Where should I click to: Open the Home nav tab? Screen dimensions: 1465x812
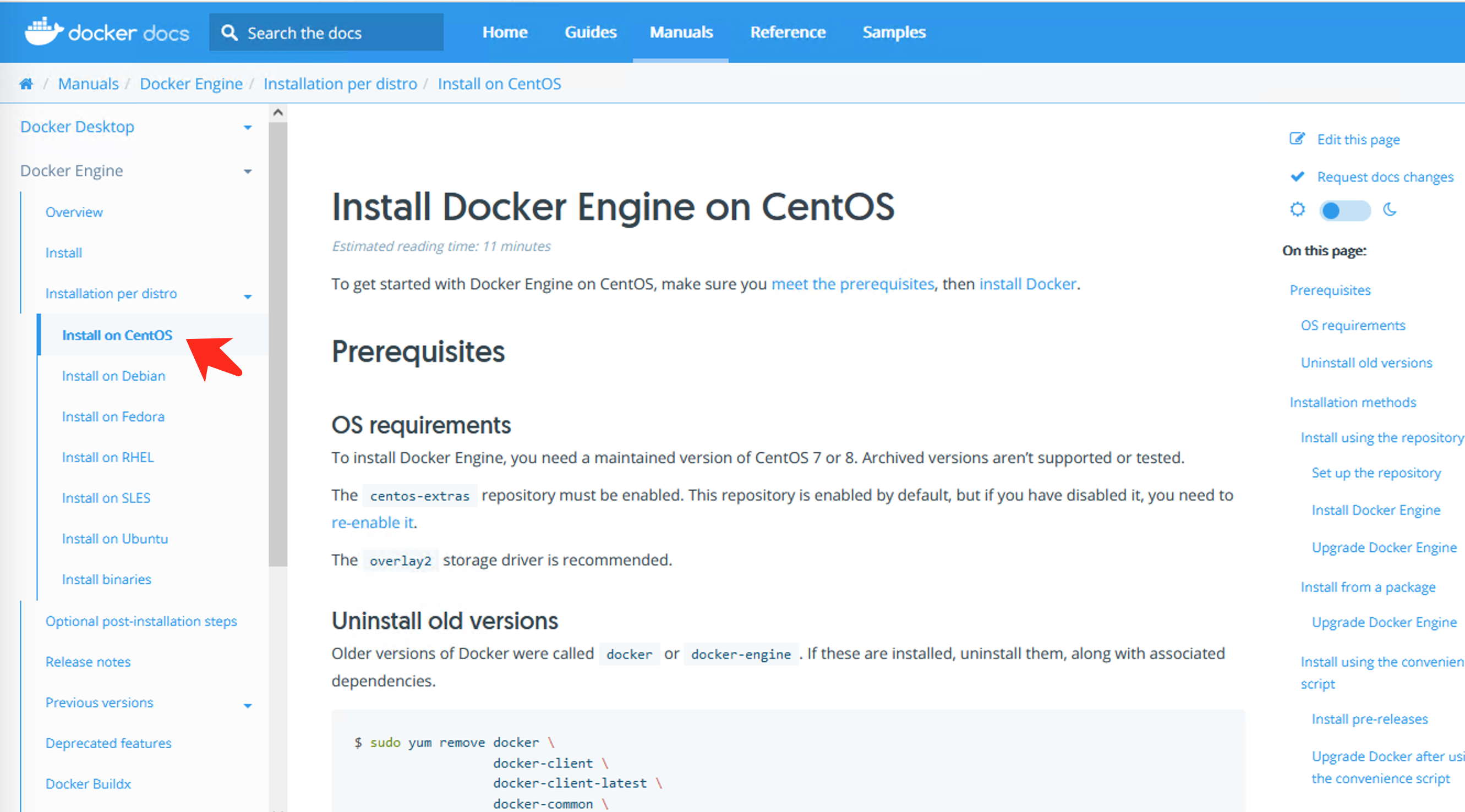[x=505, y=32]
